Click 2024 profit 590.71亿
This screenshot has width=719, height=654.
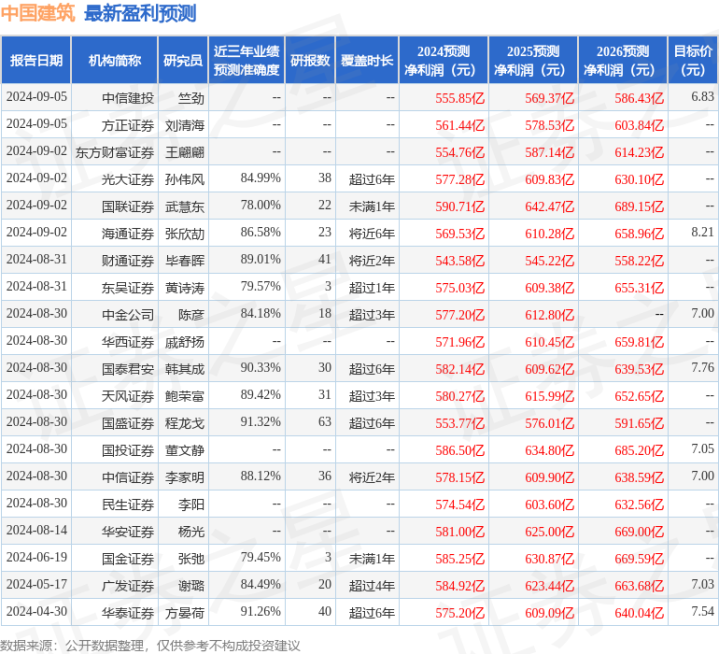pyautogui.click(x=460, y=206)
